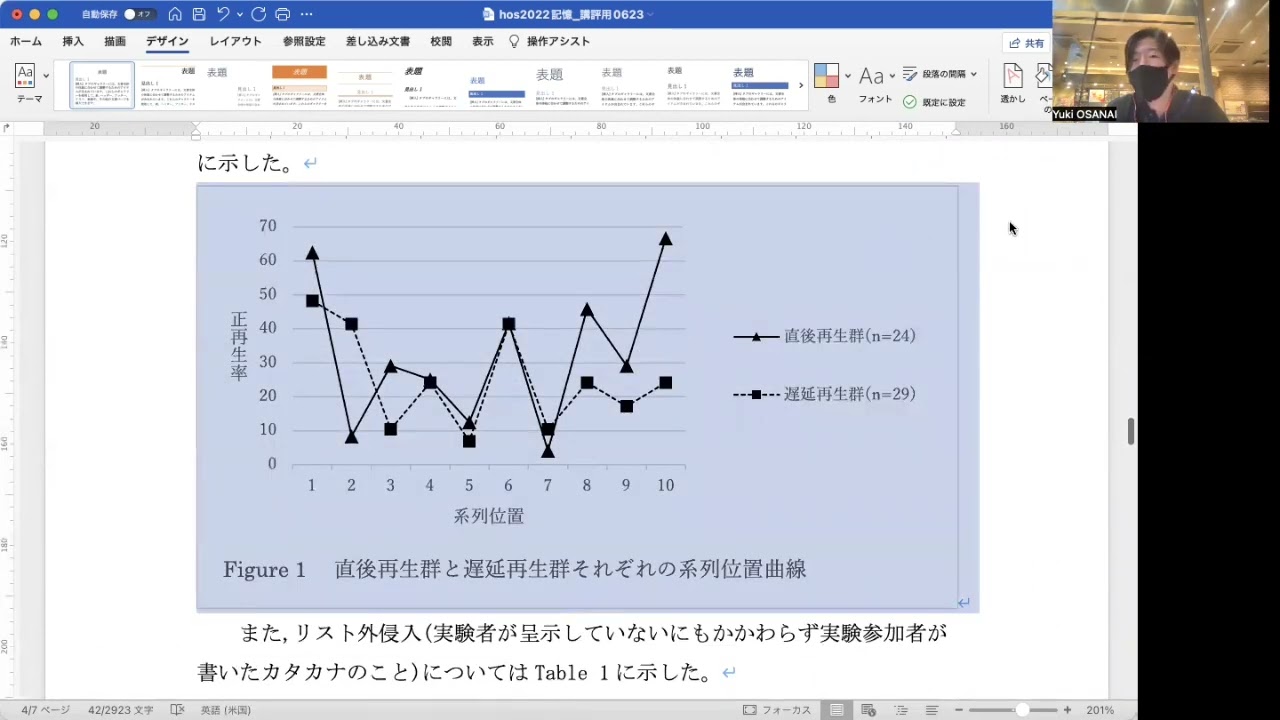
Task: Redo with the circular arrow icon
Action: coord(258,14)
